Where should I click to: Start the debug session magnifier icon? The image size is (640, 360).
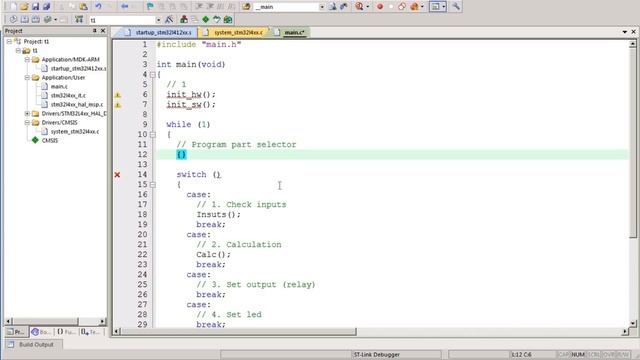[359, 7]
